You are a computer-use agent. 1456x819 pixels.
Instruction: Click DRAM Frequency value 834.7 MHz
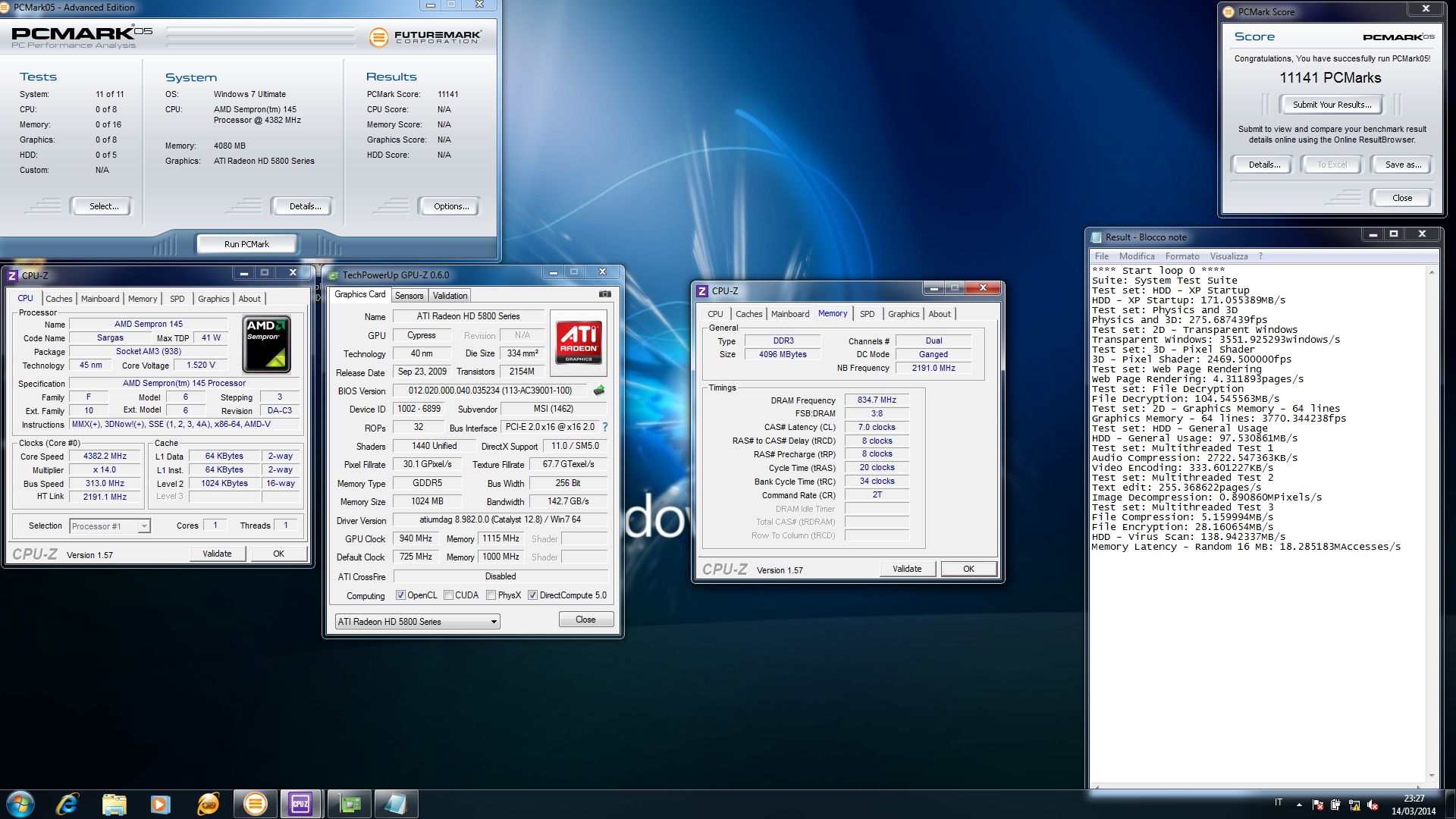tap(877, 400)
